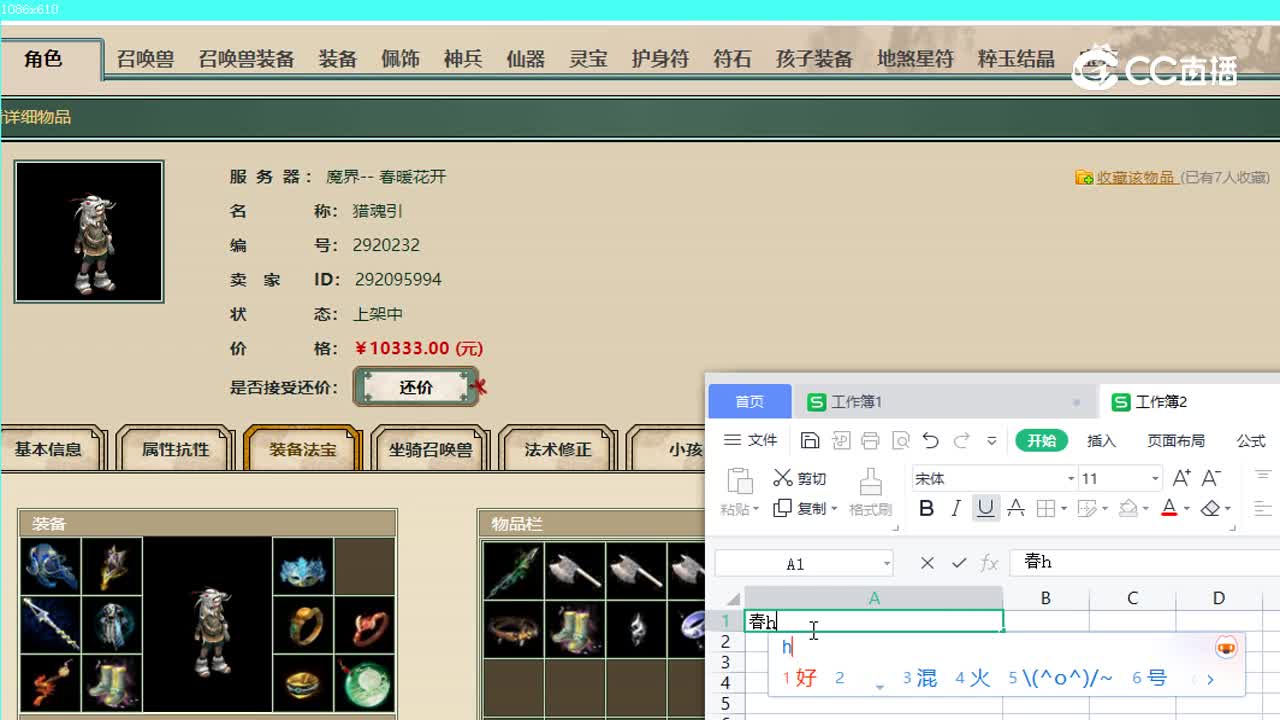Screen dimensions: 1280x720
Task: Click the Paste (粘贴) clipboard icon
Action: click(x=739, y=481)
